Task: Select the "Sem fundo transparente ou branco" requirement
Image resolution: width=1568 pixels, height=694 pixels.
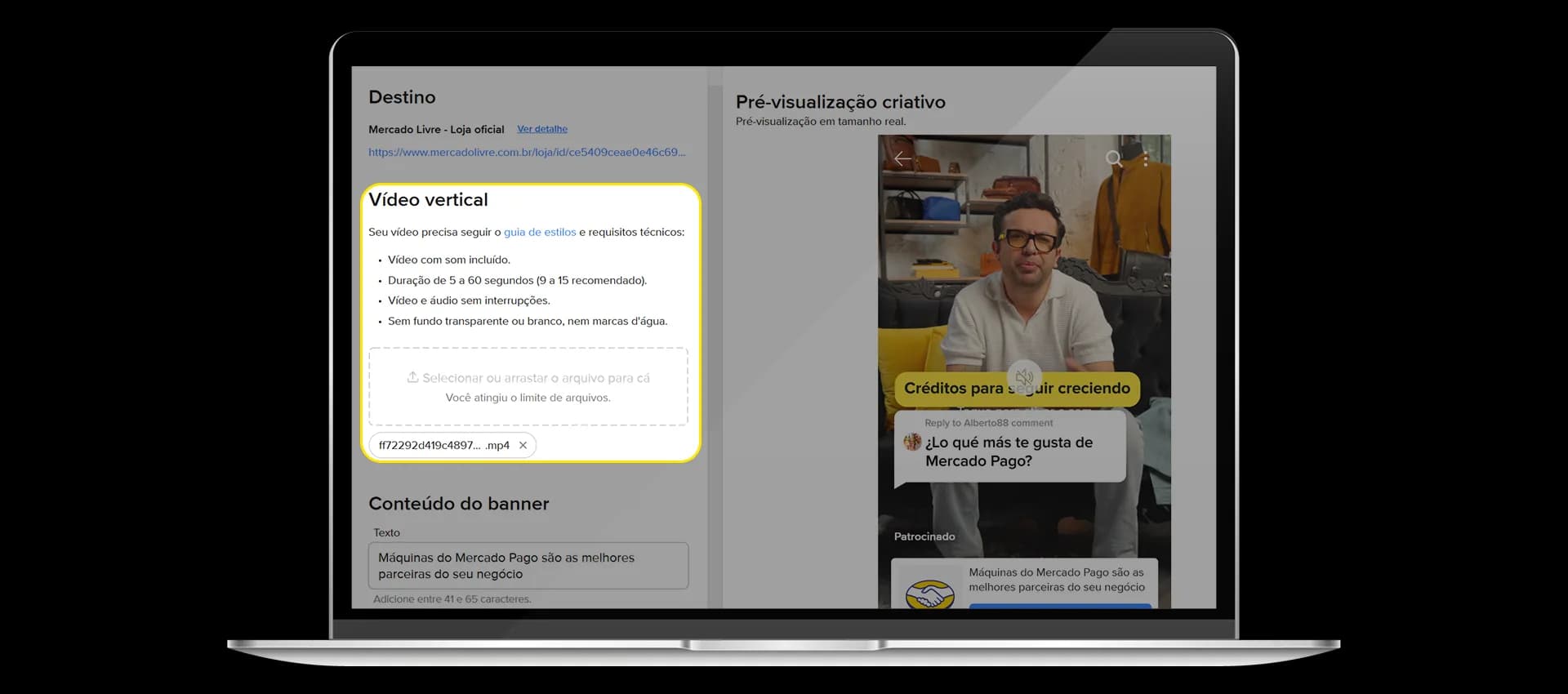Action: (x=528, y=321)
